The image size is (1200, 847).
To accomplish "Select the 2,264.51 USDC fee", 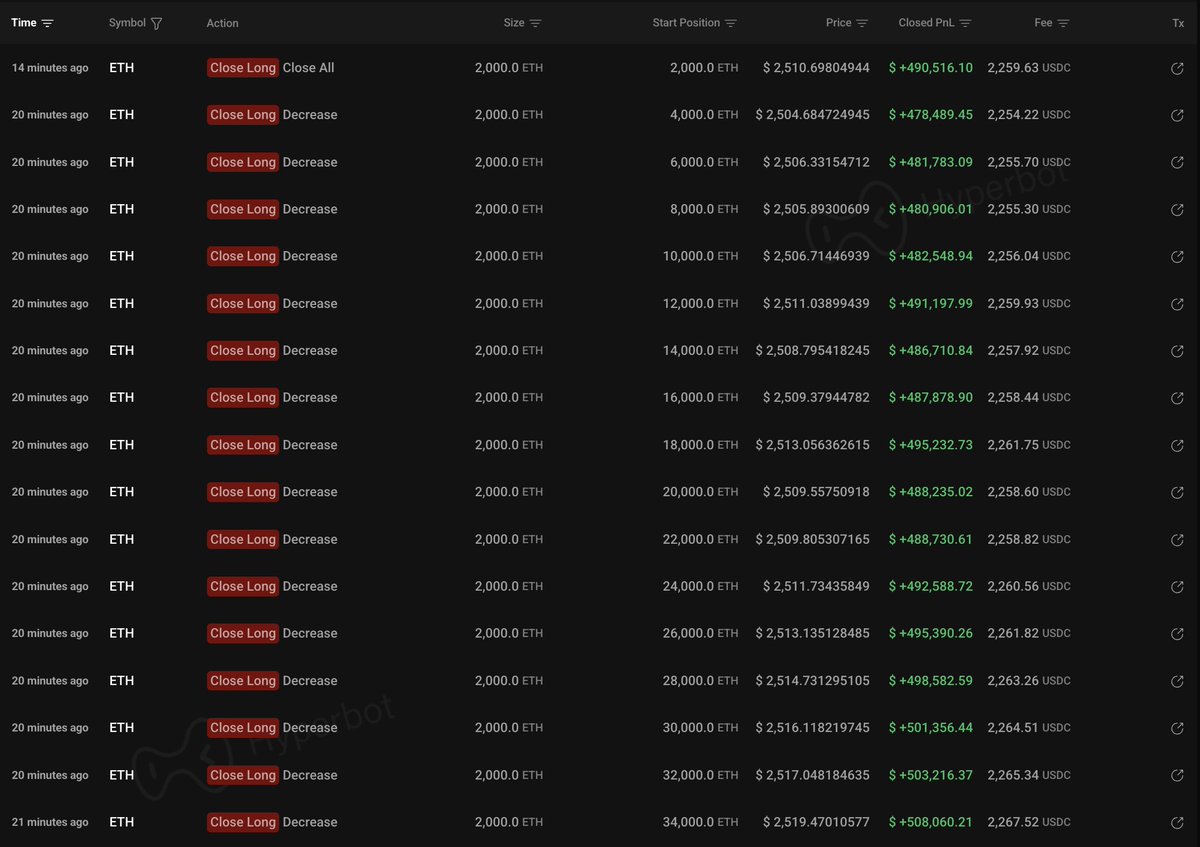I will 1029,728.
